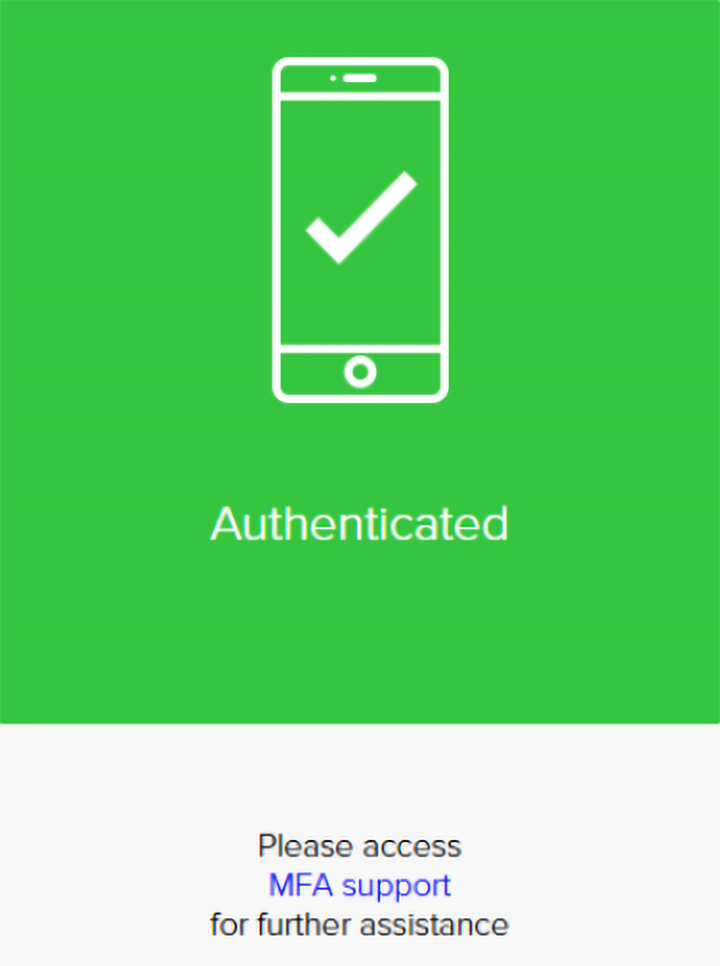
Task: Click the phone's speaker slot at top
Action: tap(360, 78)
